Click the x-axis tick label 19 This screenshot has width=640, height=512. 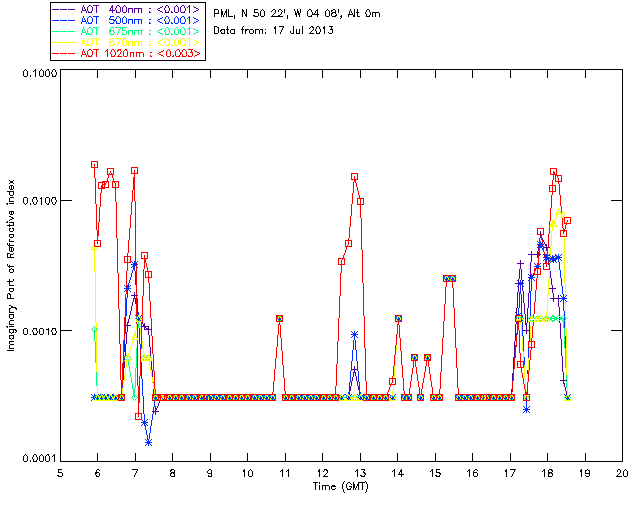[x=585, y=473]
